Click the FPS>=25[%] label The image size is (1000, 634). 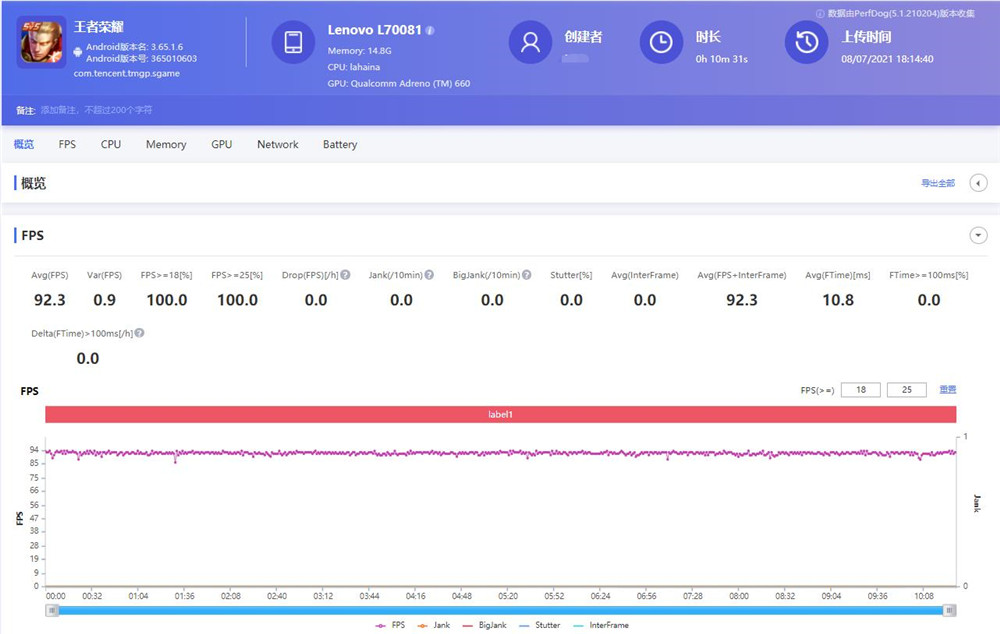pos(237,275)
